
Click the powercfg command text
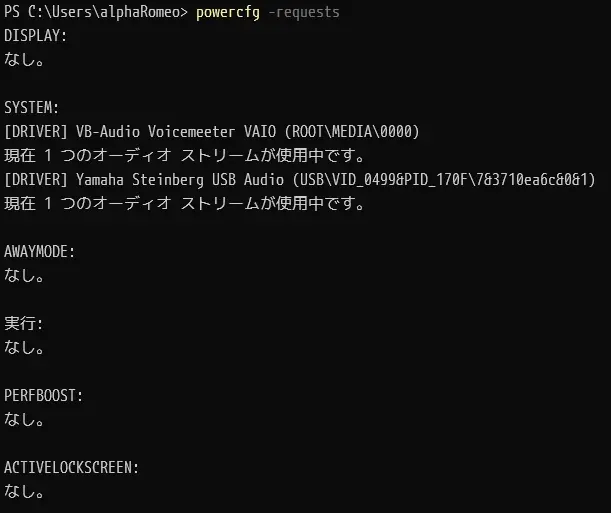coord(228,12)
